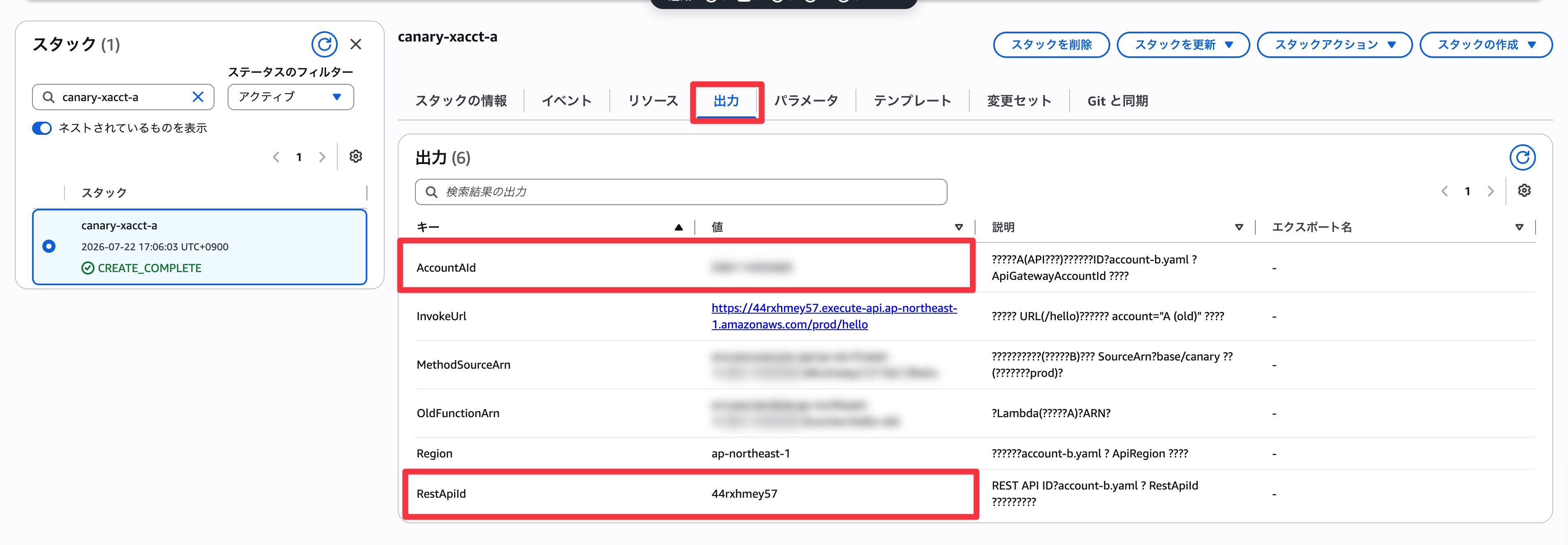Click the 44rxhmey57 value cell

coord(745,494)
